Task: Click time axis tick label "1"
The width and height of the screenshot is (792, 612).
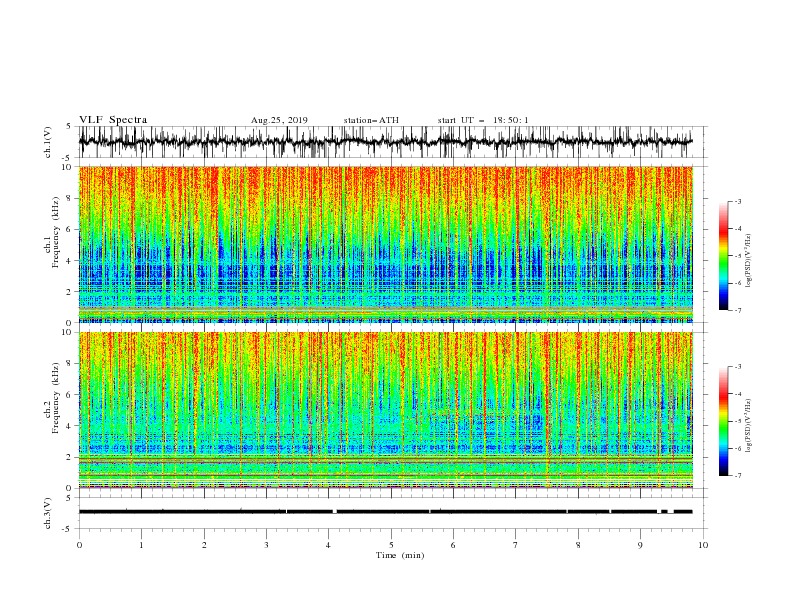Action: (x=141, y=545)
